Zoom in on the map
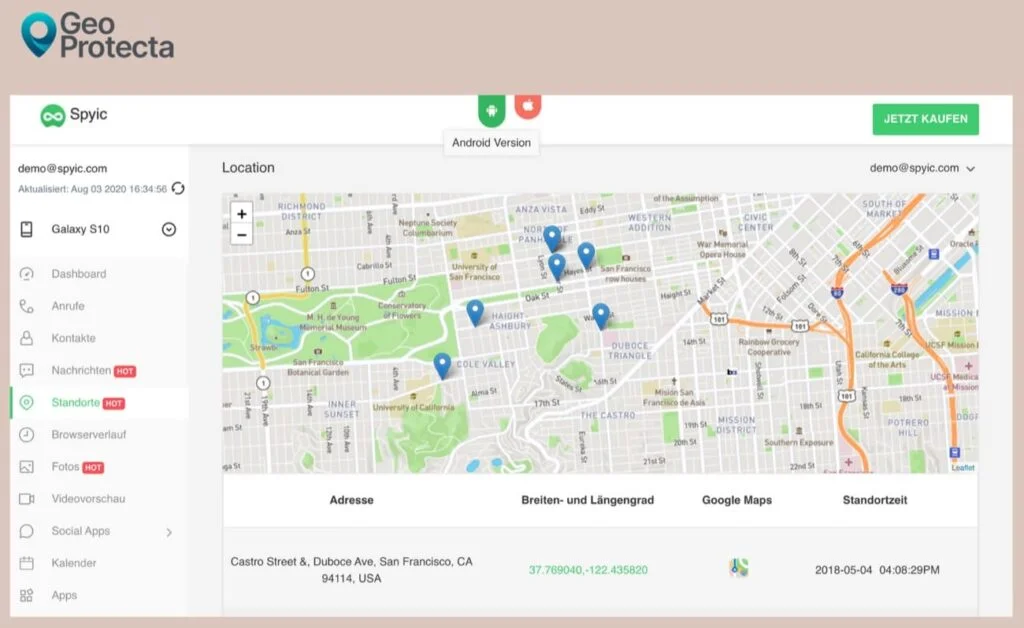This screenshot has height=628, width=1024. pos(242,213)
